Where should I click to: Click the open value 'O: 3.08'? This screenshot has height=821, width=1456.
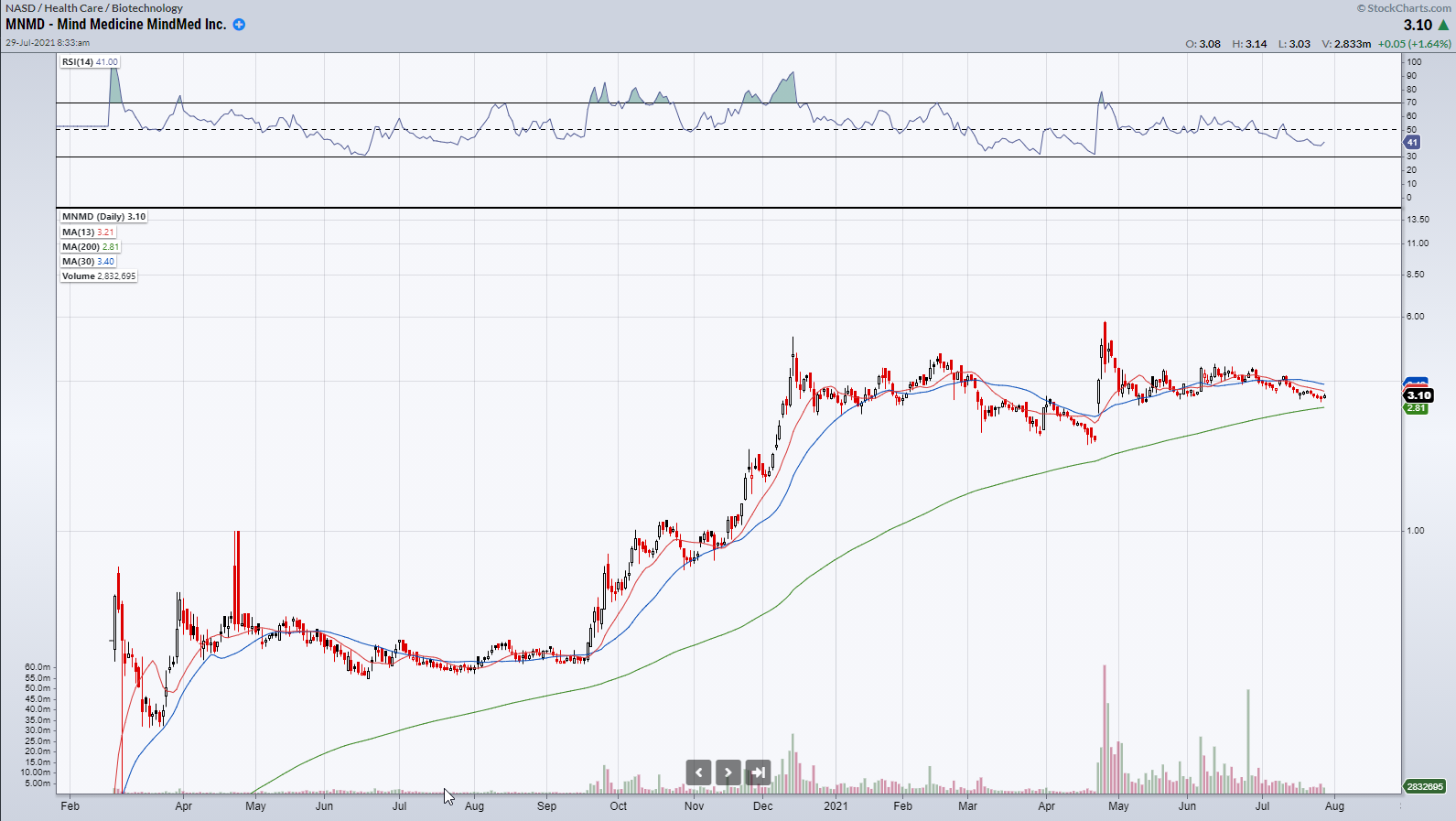[1203, 44]
